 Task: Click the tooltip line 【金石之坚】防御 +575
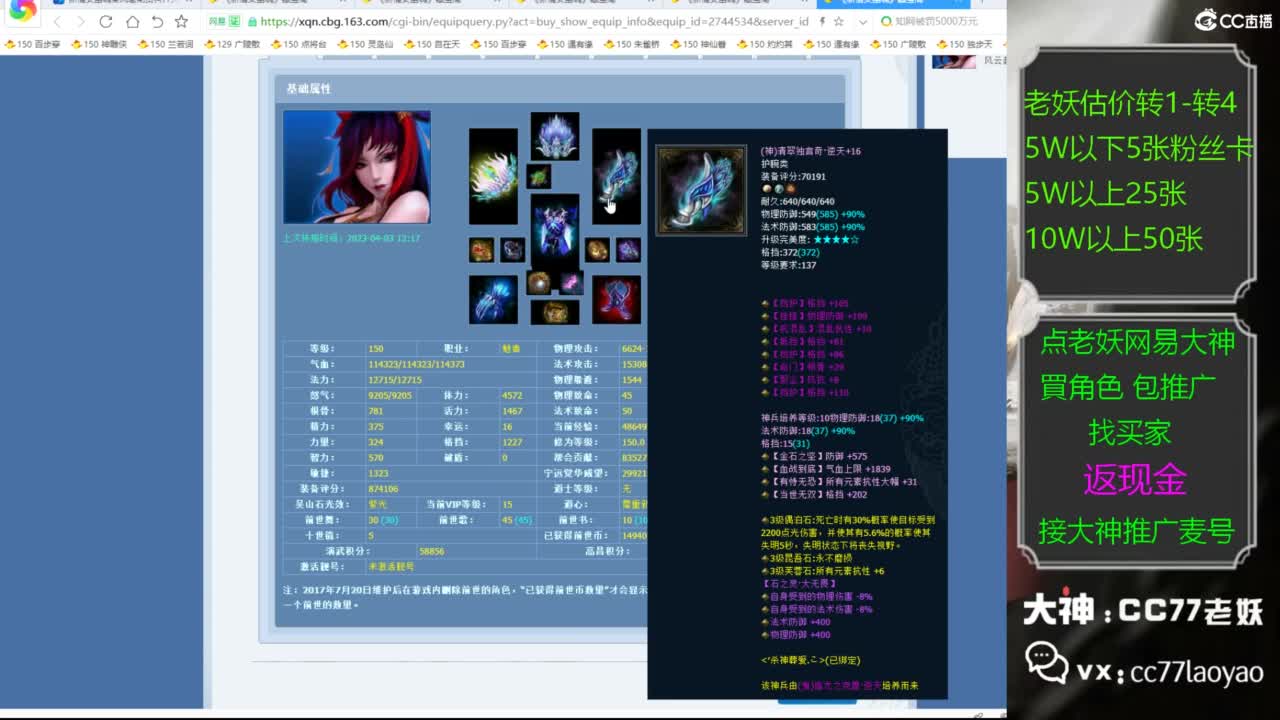click(814, 456)
